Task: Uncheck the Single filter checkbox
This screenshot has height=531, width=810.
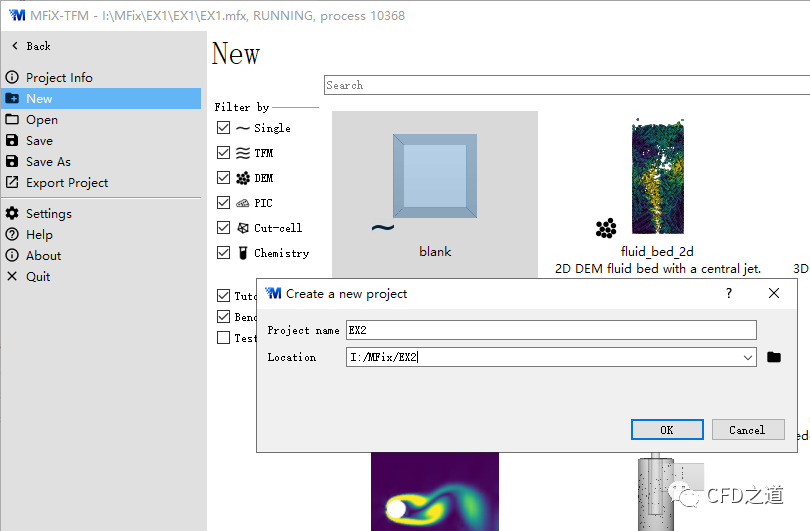Action: click(x=223, y=128)
